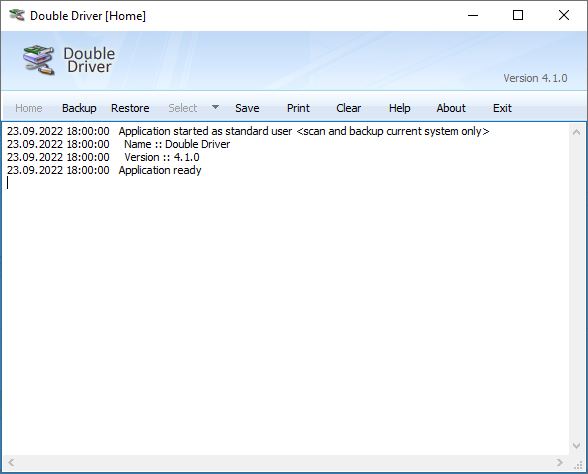Click the vertical scrollbar up arrow
588x474 pixels.
576,132
